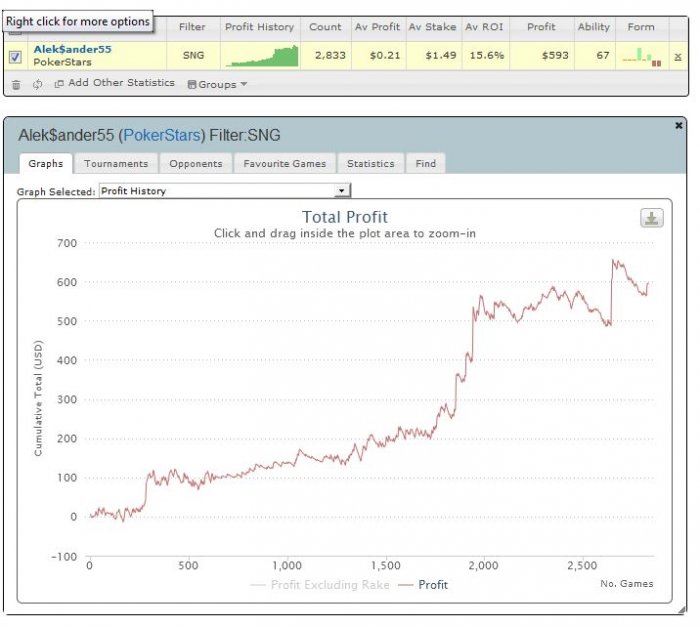Sort by the Av ROI column header
700x626 pixels.
tap(484, 27)
